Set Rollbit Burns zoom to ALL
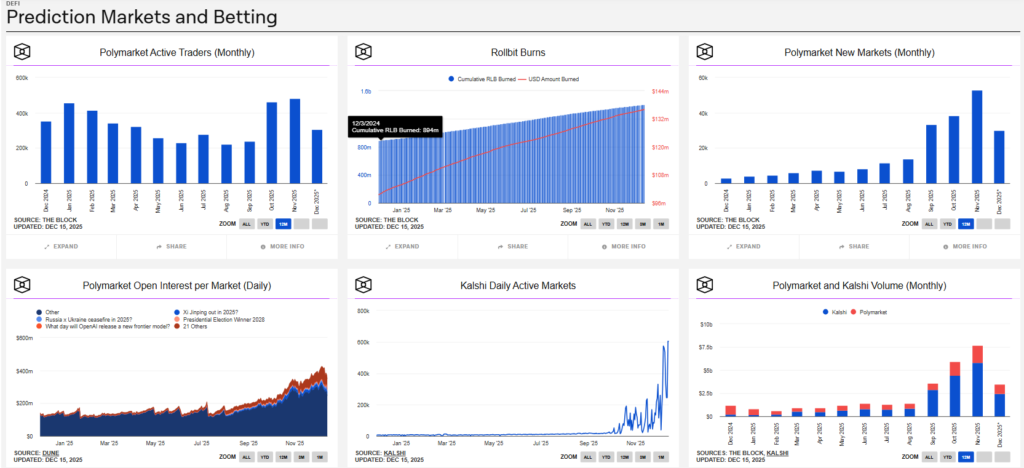1024x468 pixels. tap(587, 224)
